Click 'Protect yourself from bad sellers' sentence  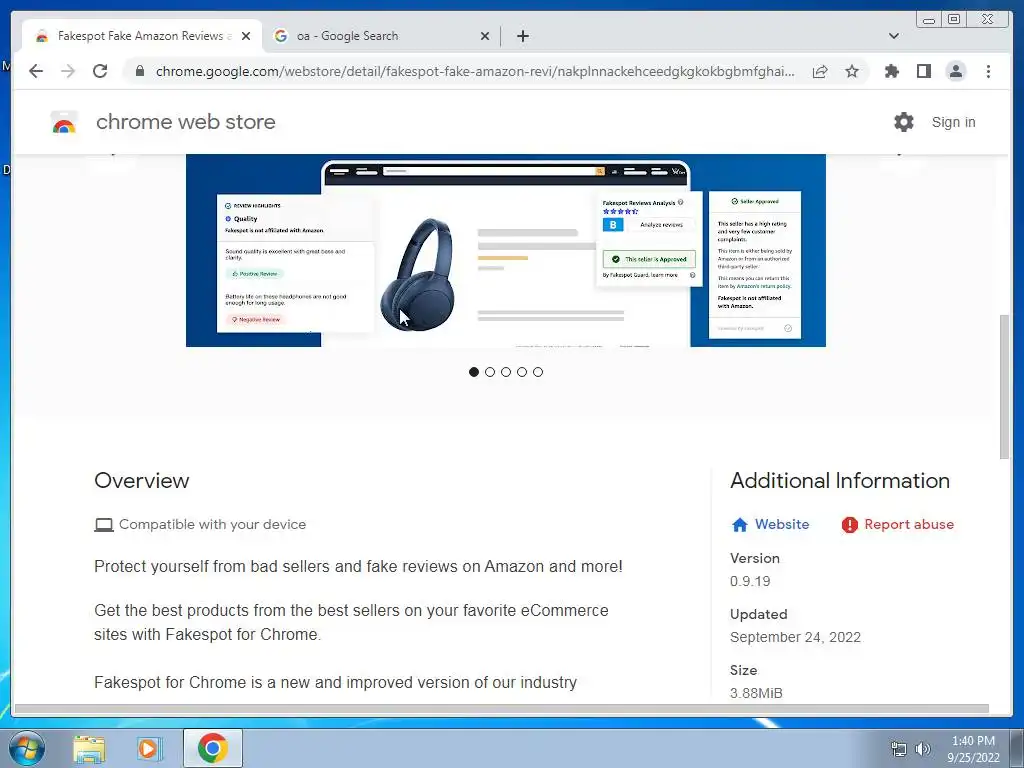(x=359, y=566)
